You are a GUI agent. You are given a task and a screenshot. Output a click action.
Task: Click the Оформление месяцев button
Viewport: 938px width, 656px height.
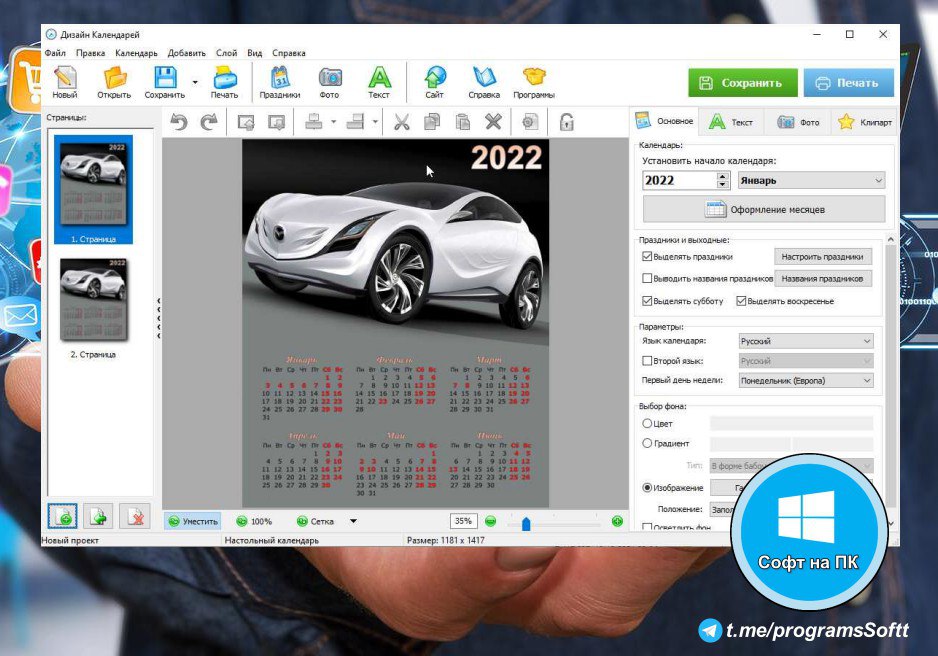(764, 210)
